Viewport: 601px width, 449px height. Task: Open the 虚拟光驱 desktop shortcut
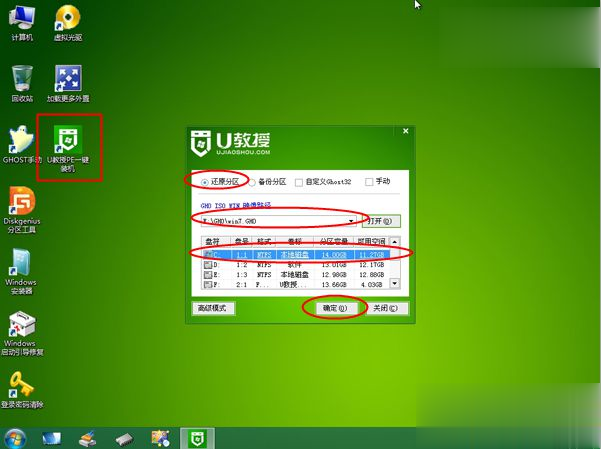pyautogui.click(x=68, y=23)
